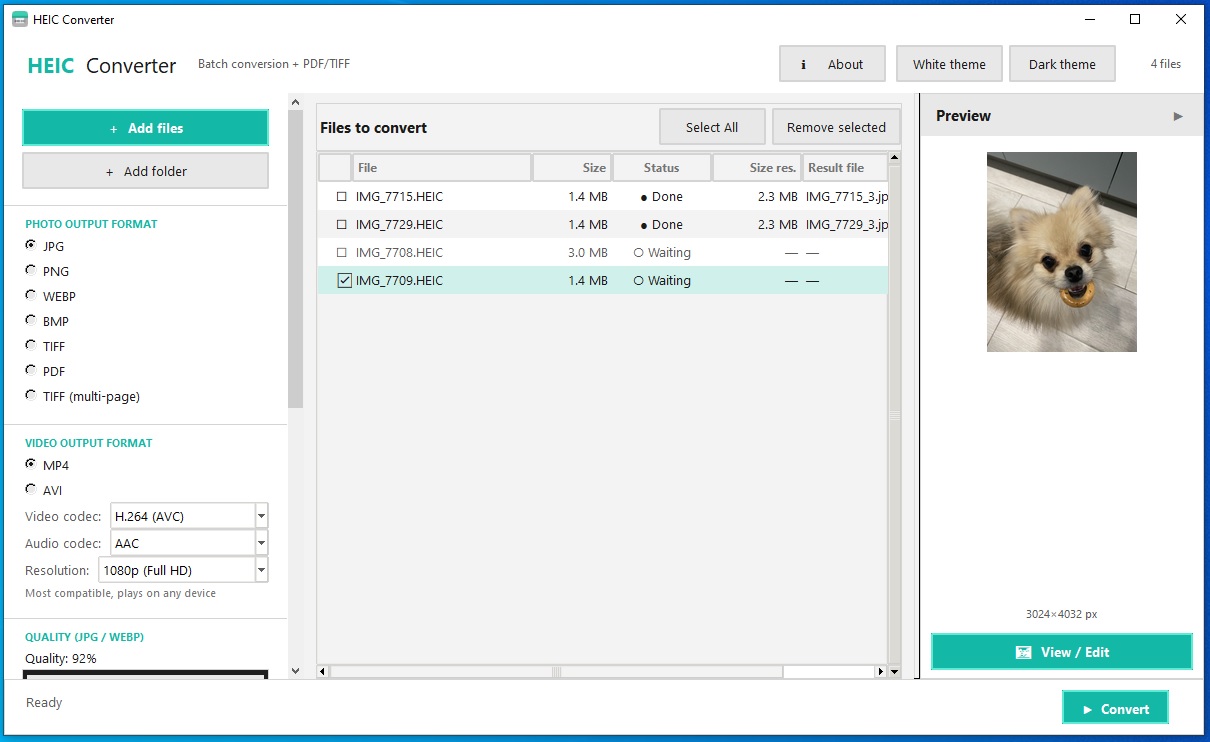Add files to the conversion list

tap(146, 128)
